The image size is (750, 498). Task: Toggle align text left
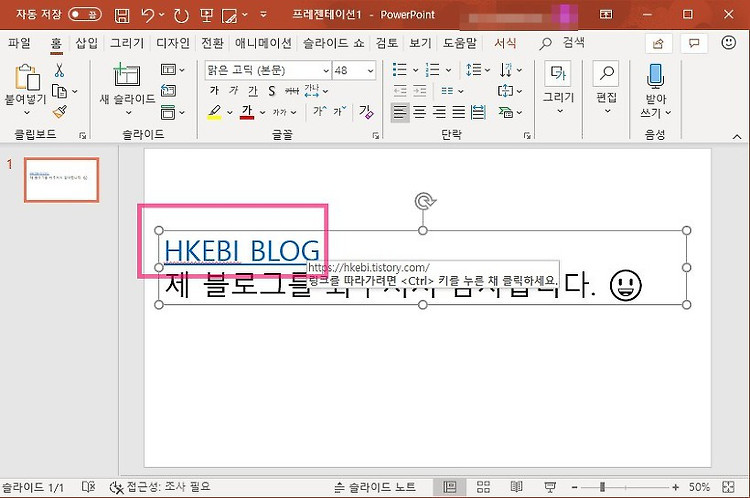(x=400, y=112)
